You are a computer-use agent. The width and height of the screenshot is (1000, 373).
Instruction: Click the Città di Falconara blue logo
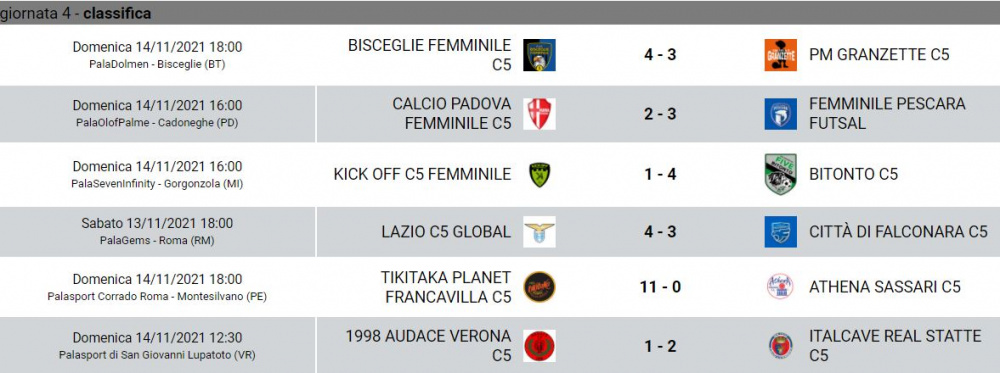point(781,231)
